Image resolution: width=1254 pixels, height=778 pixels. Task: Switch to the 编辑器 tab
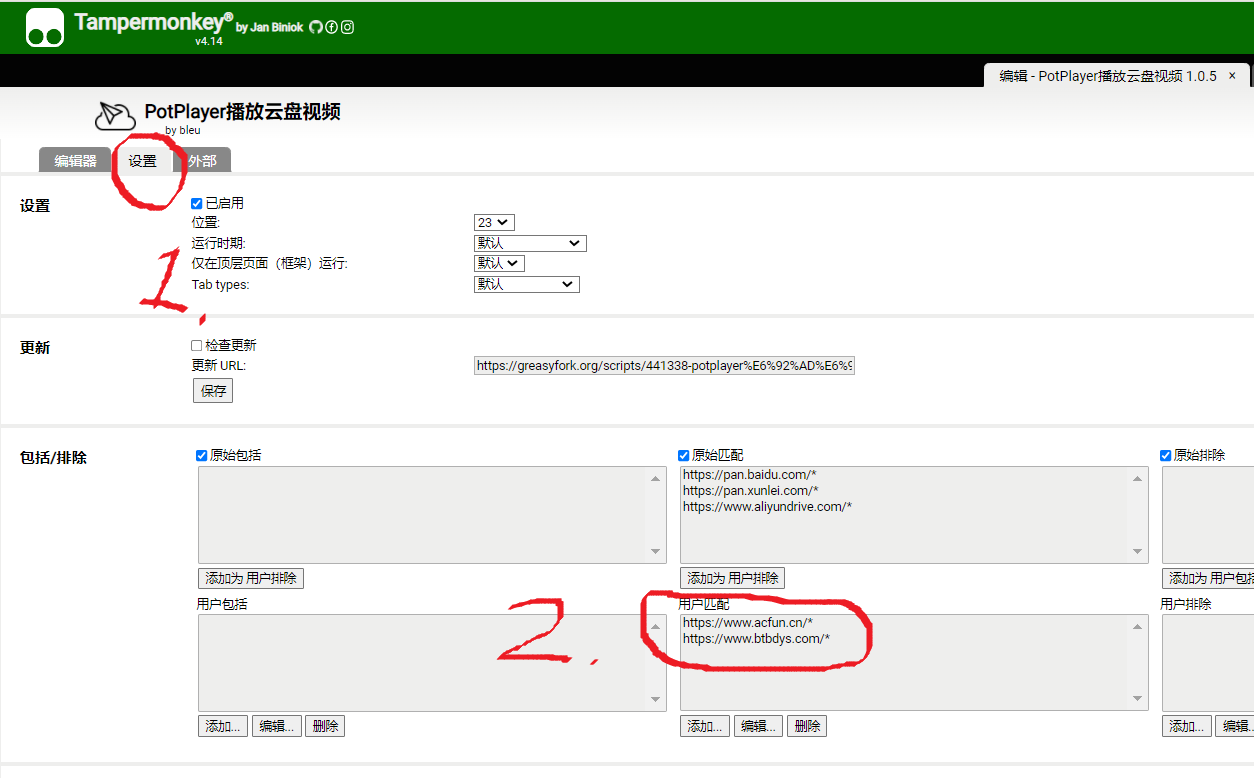click(76, 161)
